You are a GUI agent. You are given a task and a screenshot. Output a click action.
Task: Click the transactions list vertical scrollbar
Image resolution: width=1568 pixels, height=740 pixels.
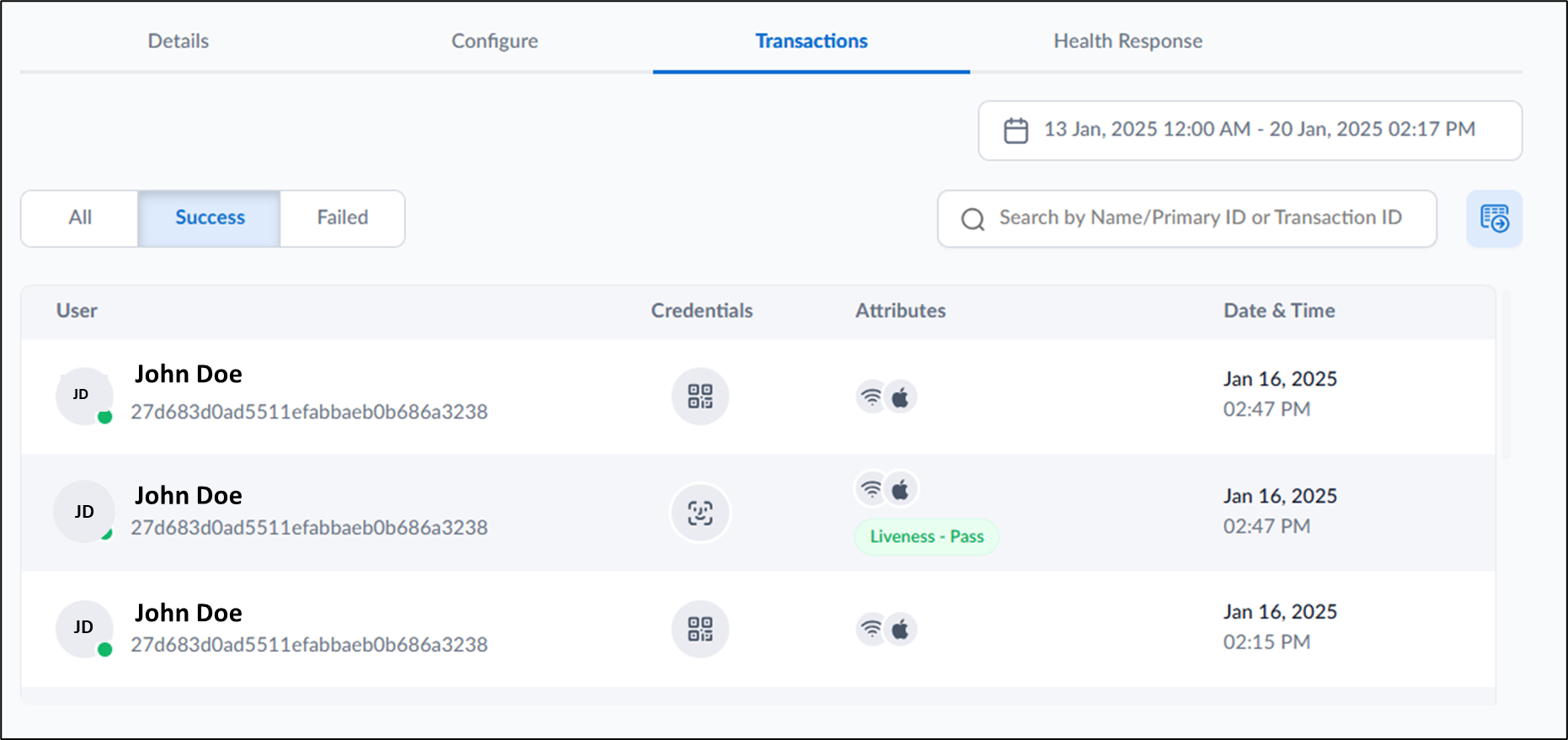[x=1506, y=375]
